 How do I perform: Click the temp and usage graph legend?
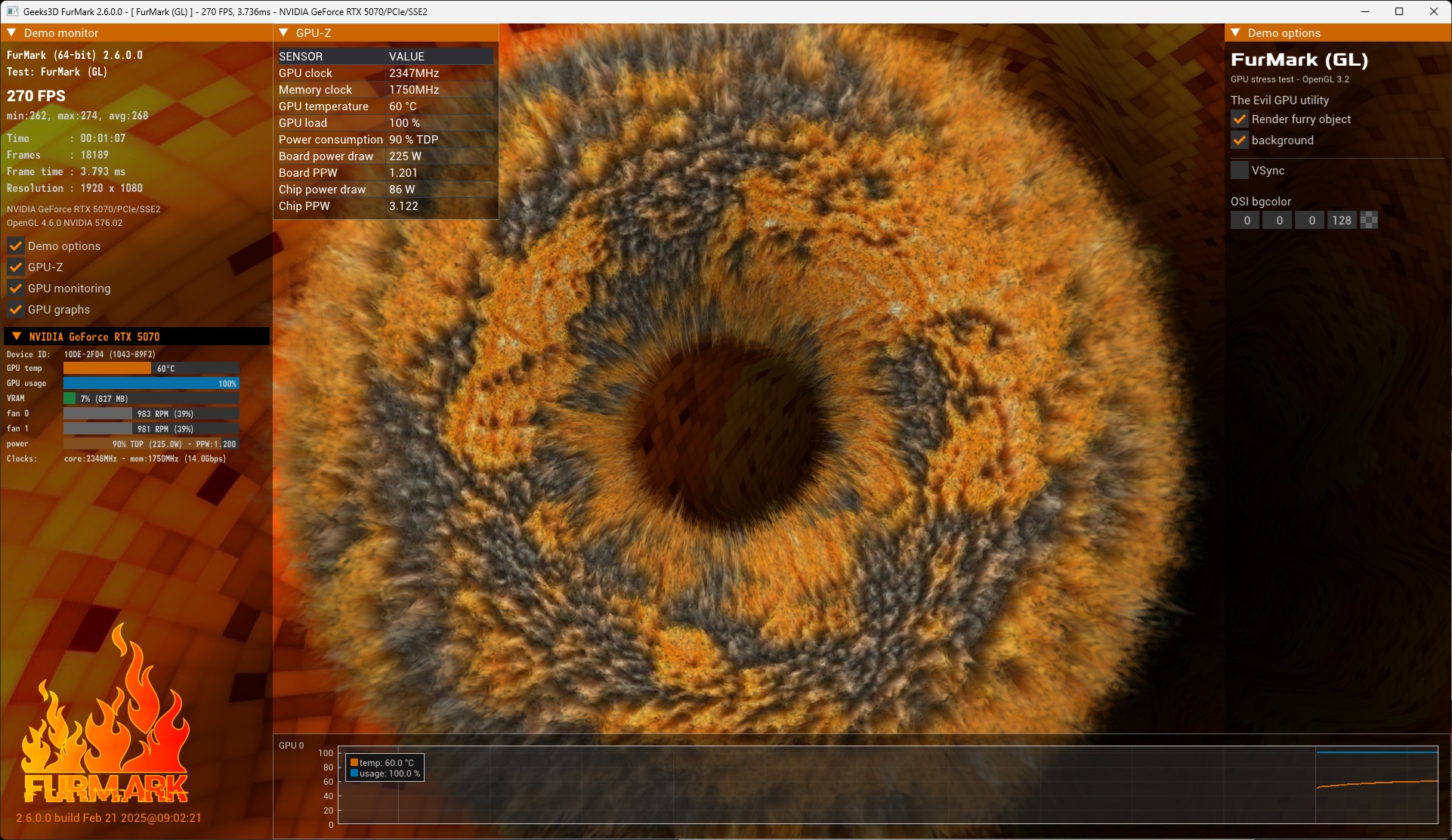click(385, 767)
